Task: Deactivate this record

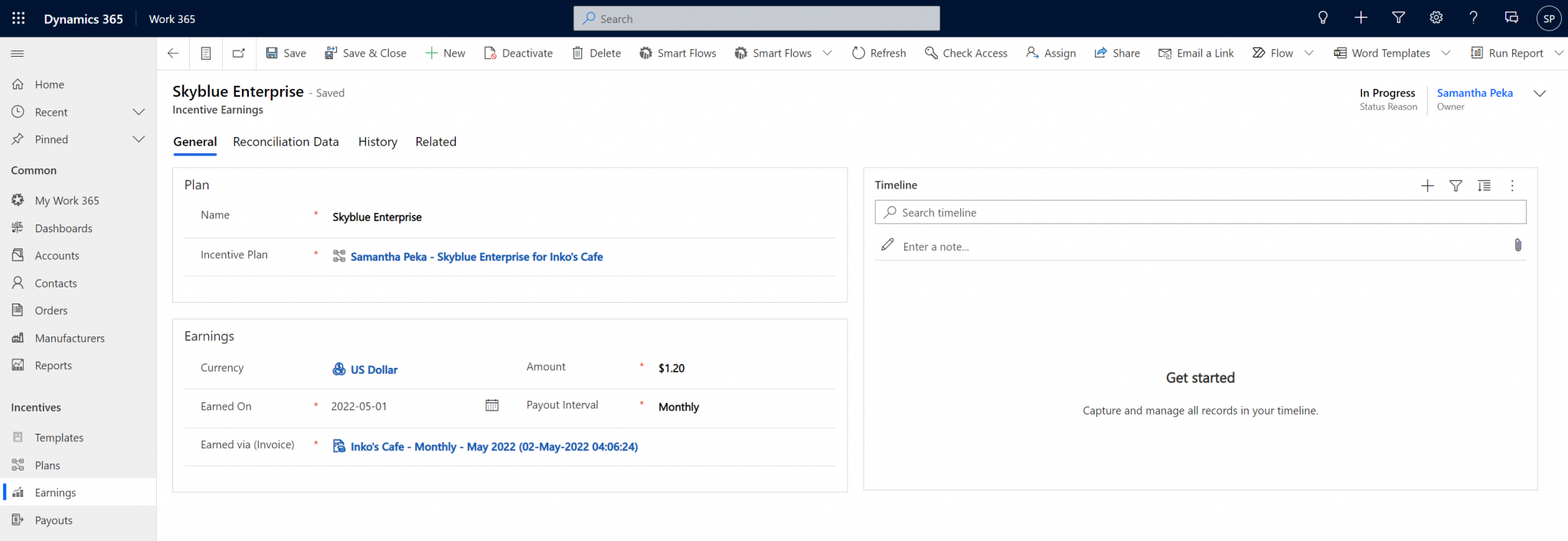Action: point(518,53)
